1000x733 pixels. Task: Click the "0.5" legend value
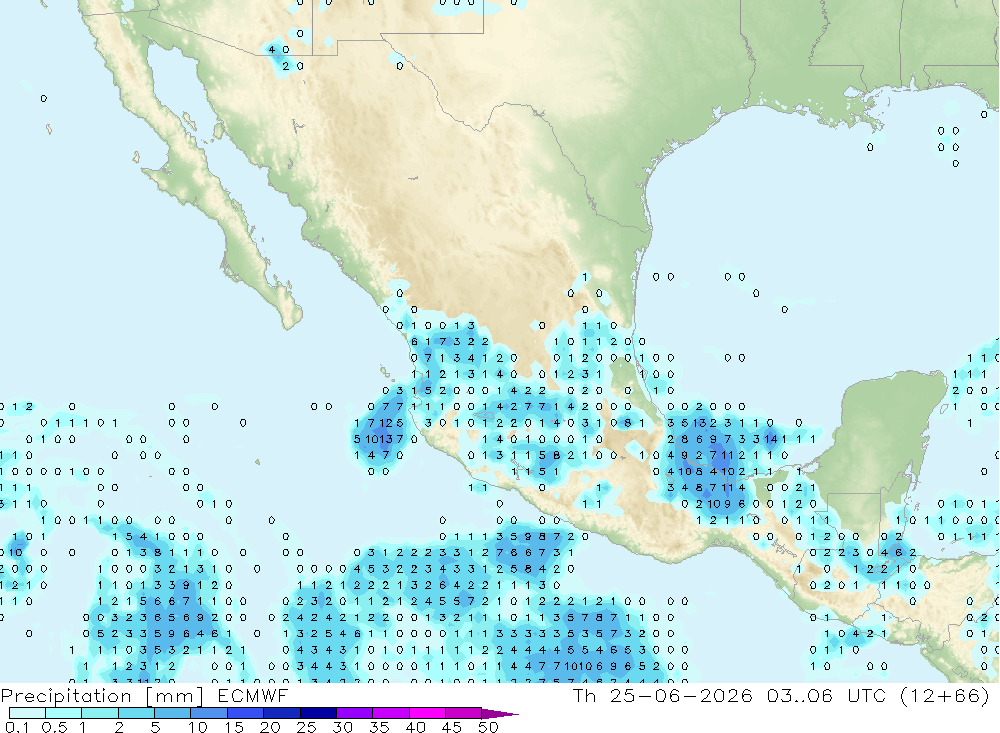pyautogui.click(x=54, y=727)
